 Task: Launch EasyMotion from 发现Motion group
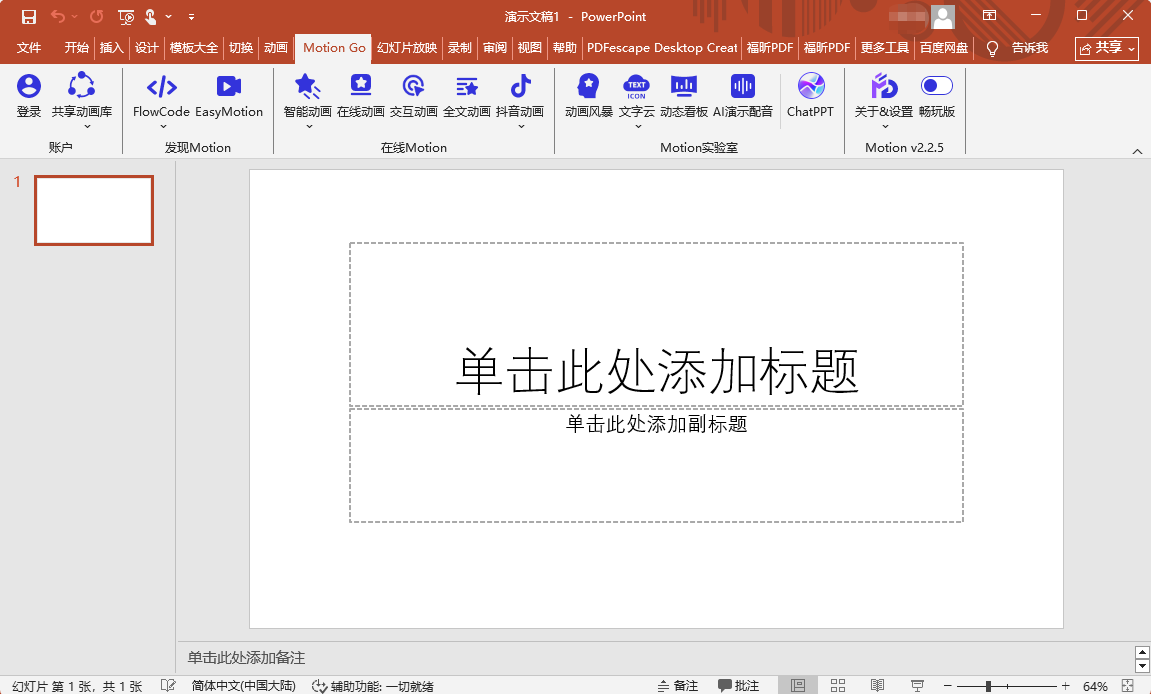coord(230,95)
